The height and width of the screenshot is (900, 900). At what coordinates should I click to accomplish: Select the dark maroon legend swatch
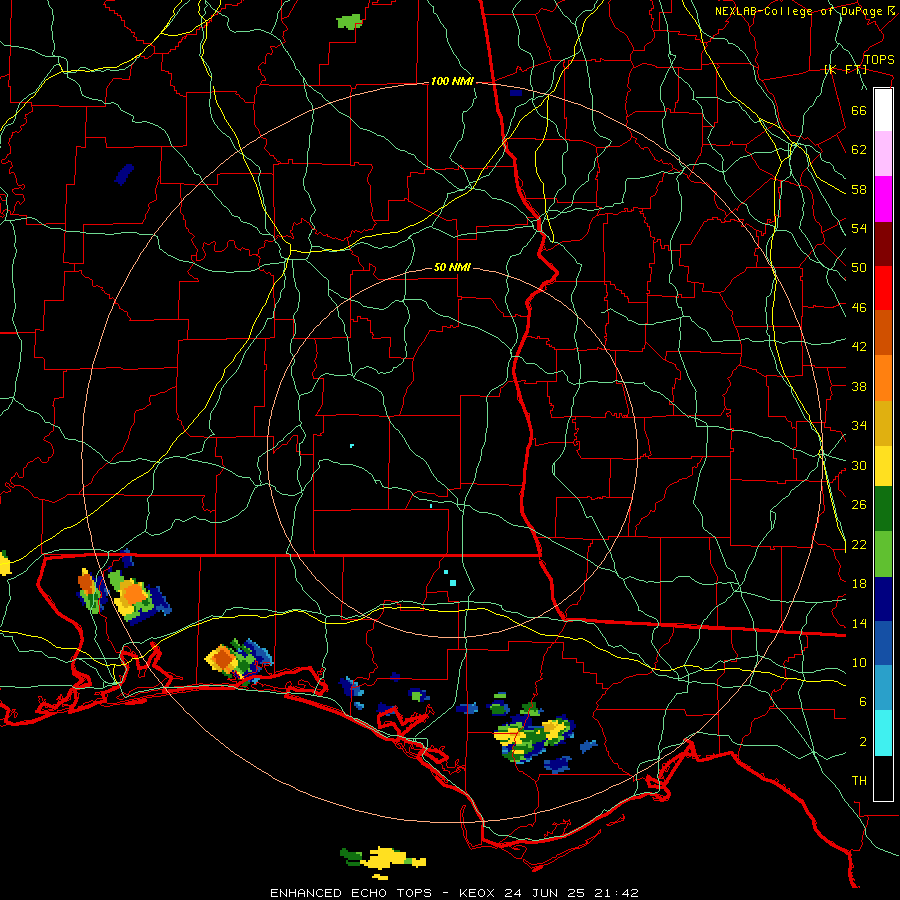tap(883, 244)
